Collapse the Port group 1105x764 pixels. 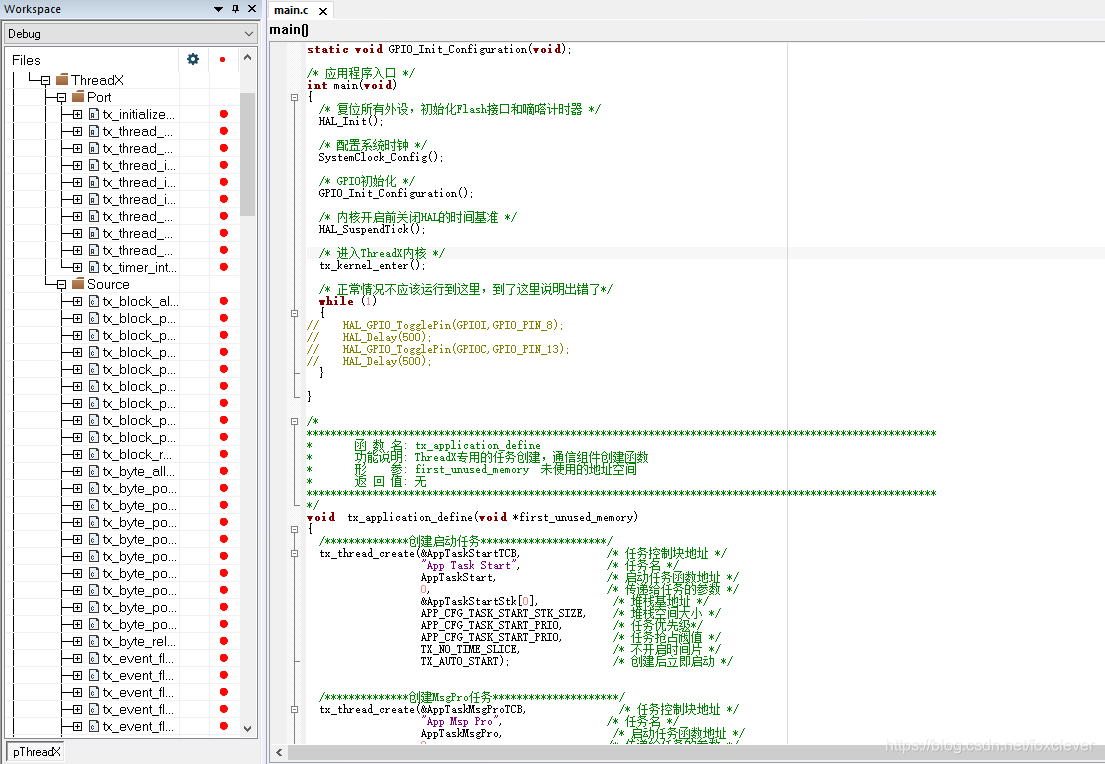coord(61,97)
